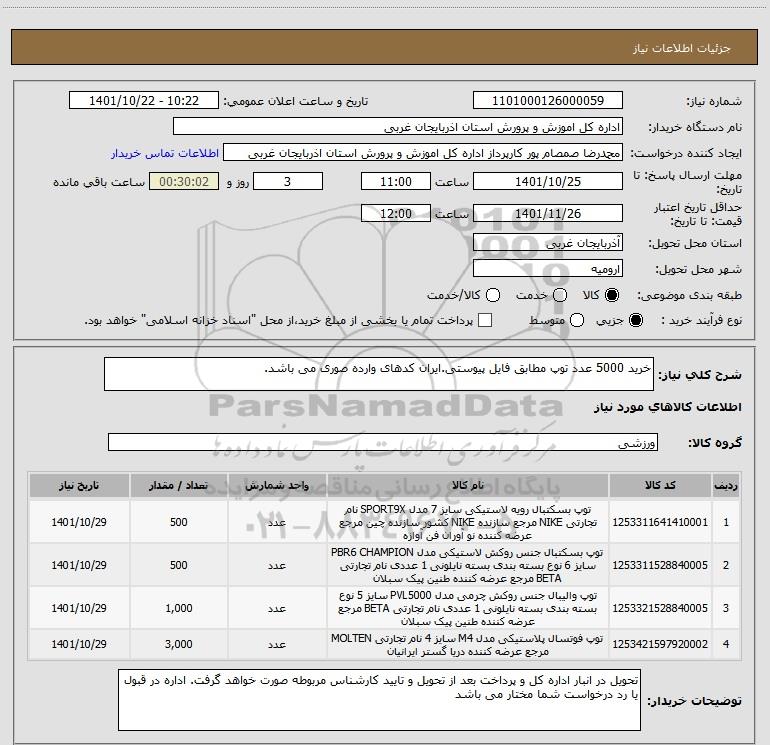Click the delivery province field آذربایجان غربی

click(x=548, y=243)
